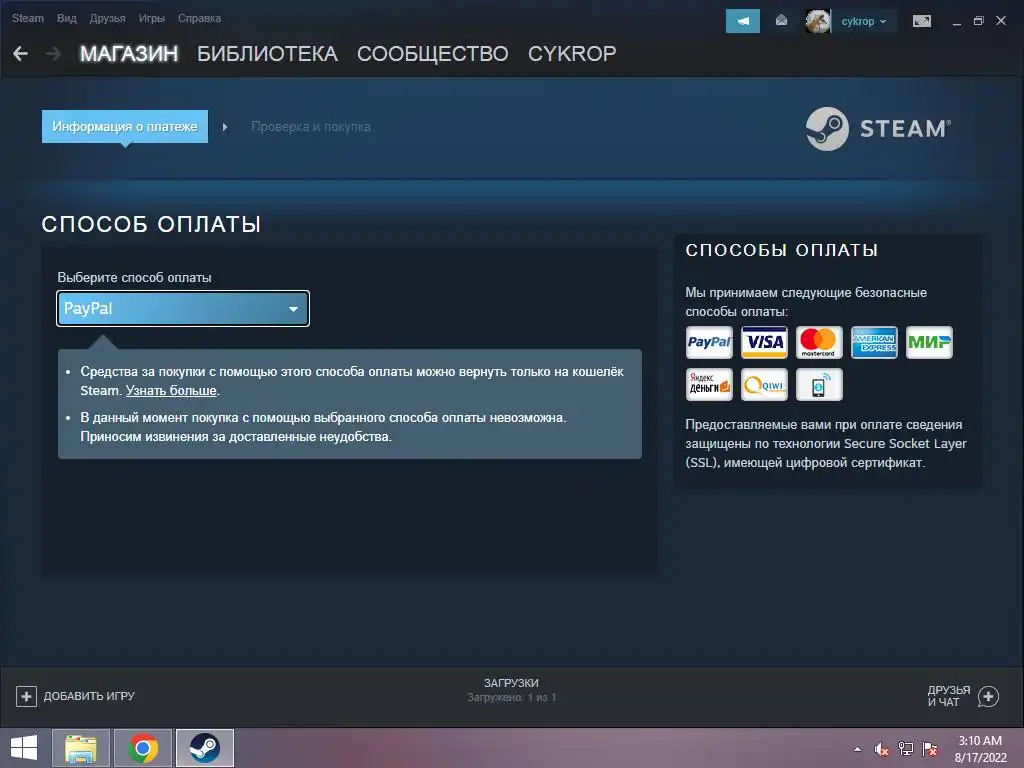Open the inbox envelope icon
Image resolution: width=1024 pixels, height=768 pixels.
[781, 21]
